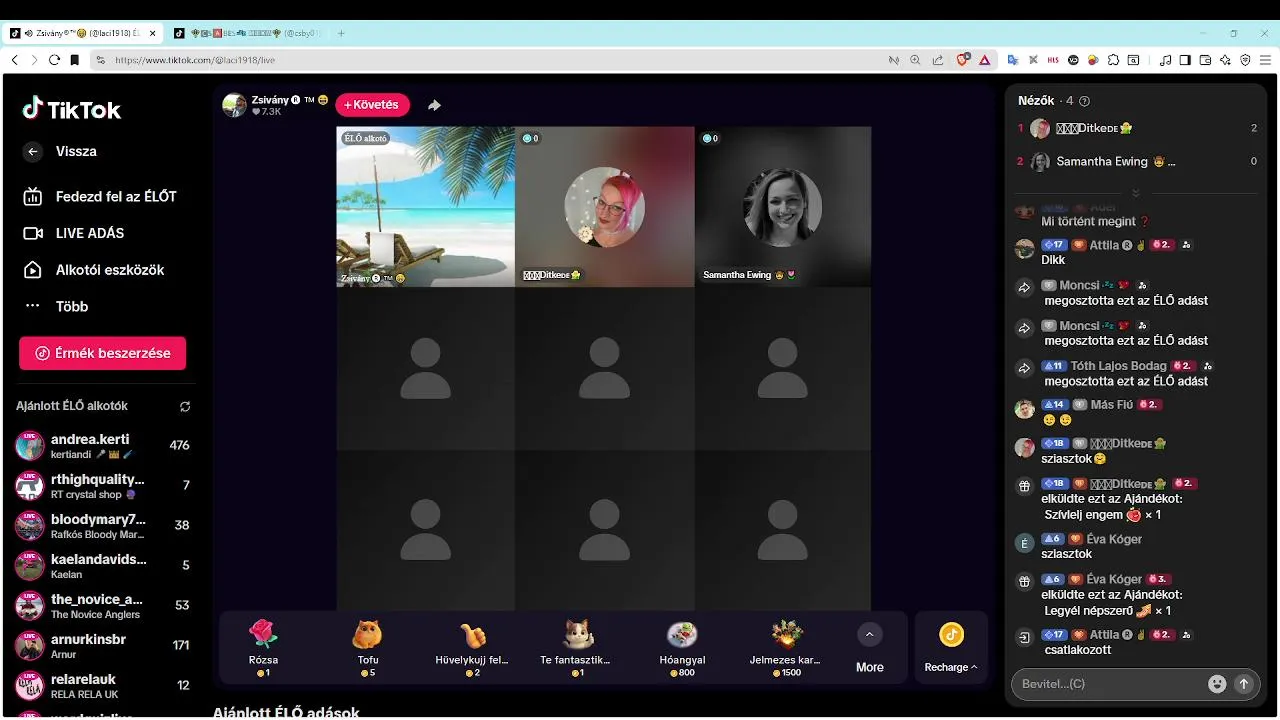Image resolution: width=1280 pixels, height=720 pixels.
Task: Open top viewer Ditke in Nézők list
Action: (x=1138, y=128)
